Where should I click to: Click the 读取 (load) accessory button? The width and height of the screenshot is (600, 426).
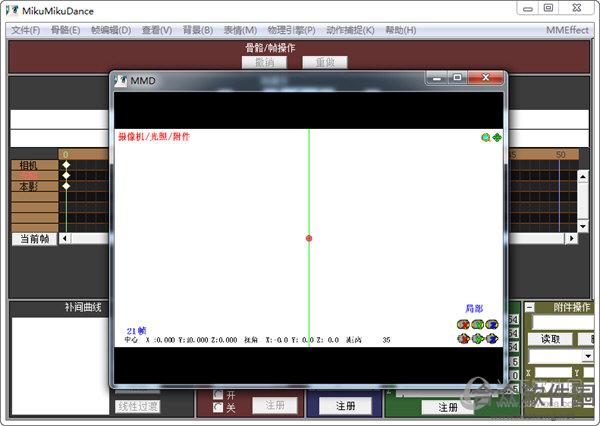coord(550,339)
